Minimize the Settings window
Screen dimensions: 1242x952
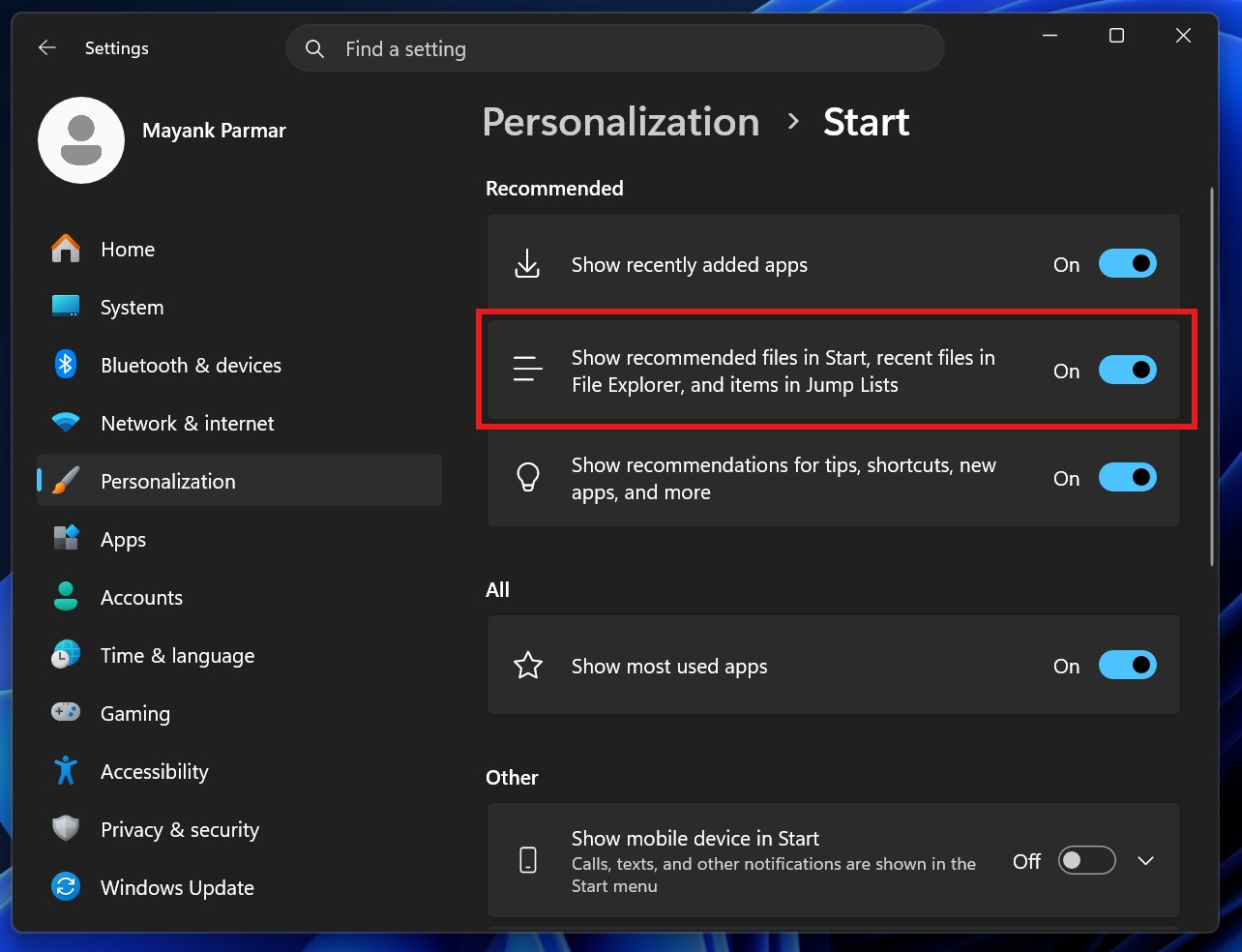[1050, 36]
